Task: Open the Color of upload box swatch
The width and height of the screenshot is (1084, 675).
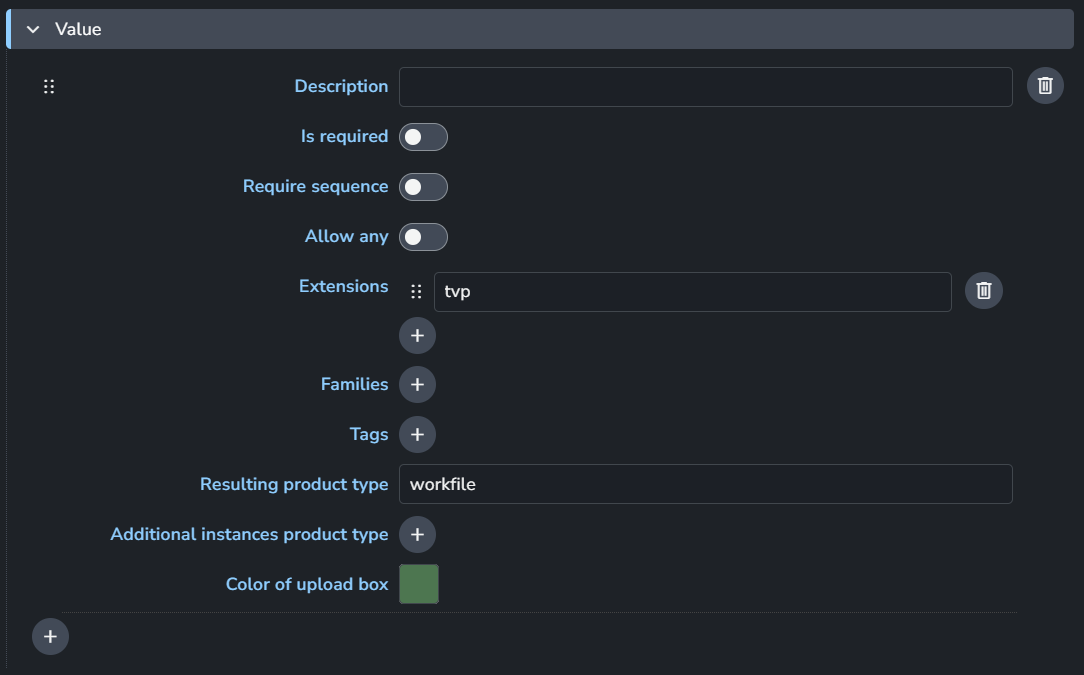Action: pos(418,584)
